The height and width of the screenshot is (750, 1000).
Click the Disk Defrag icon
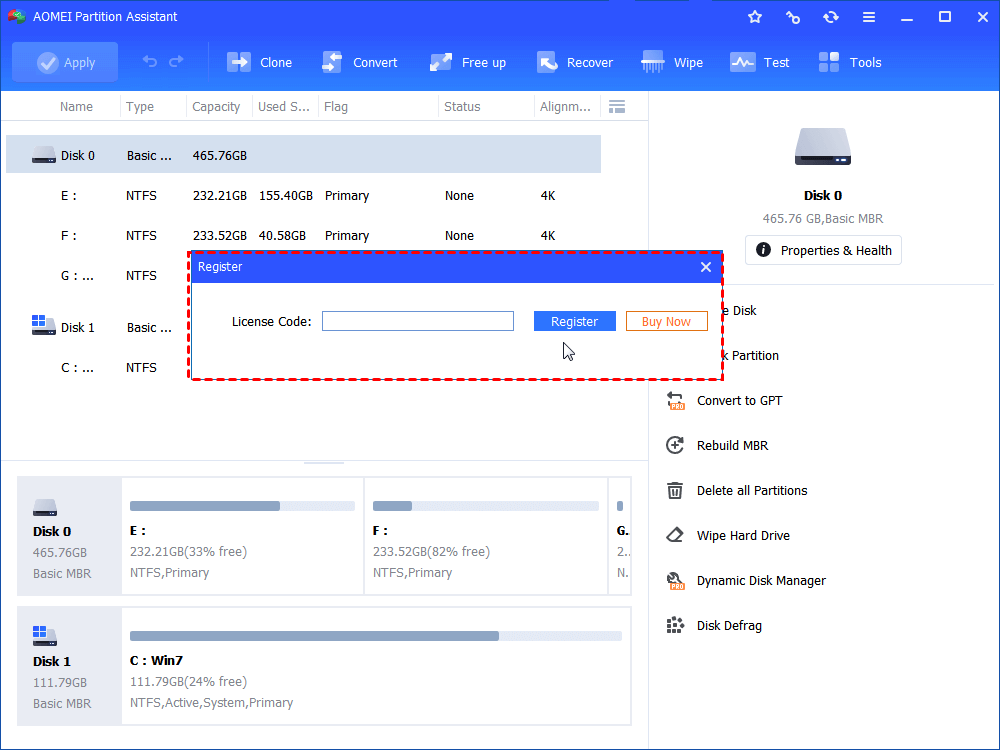(675, 626)
